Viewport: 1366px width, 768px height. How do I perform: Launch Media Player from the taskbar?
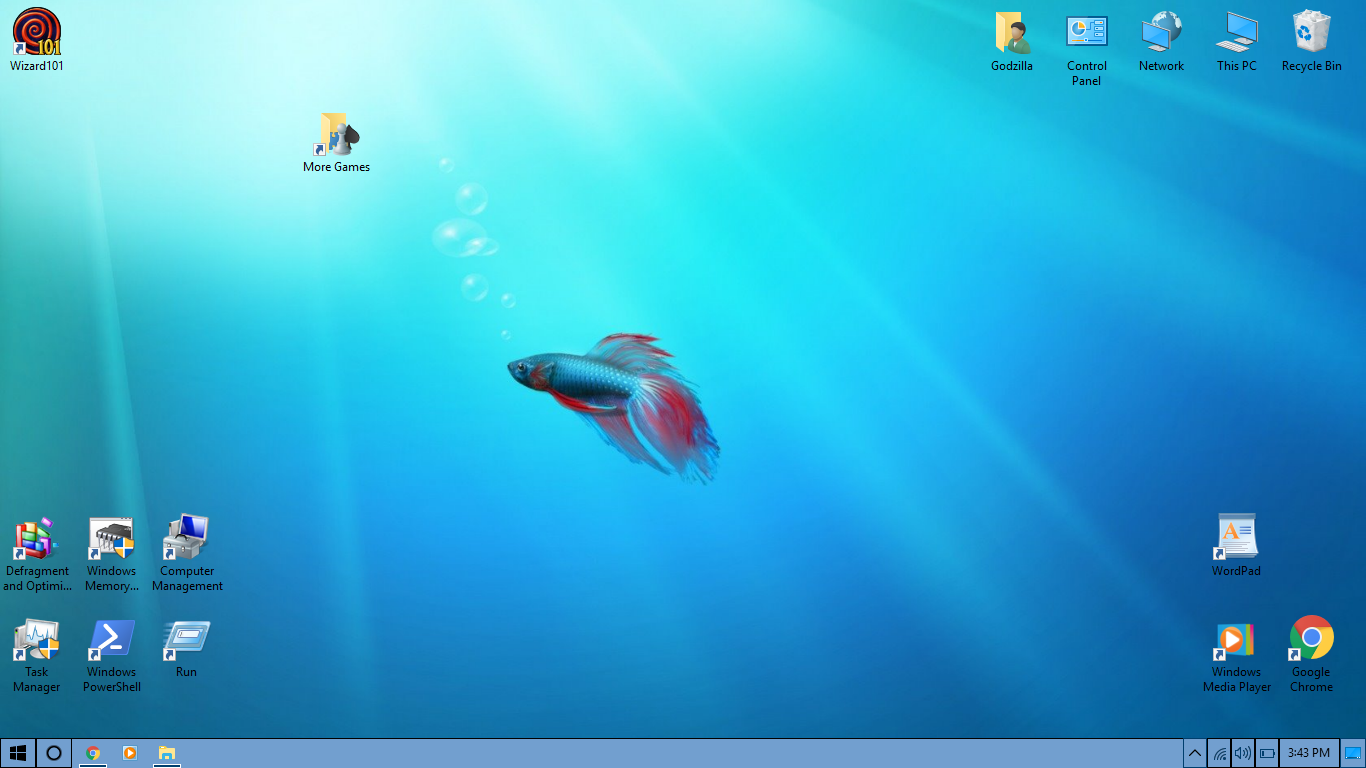pos(130,753)
